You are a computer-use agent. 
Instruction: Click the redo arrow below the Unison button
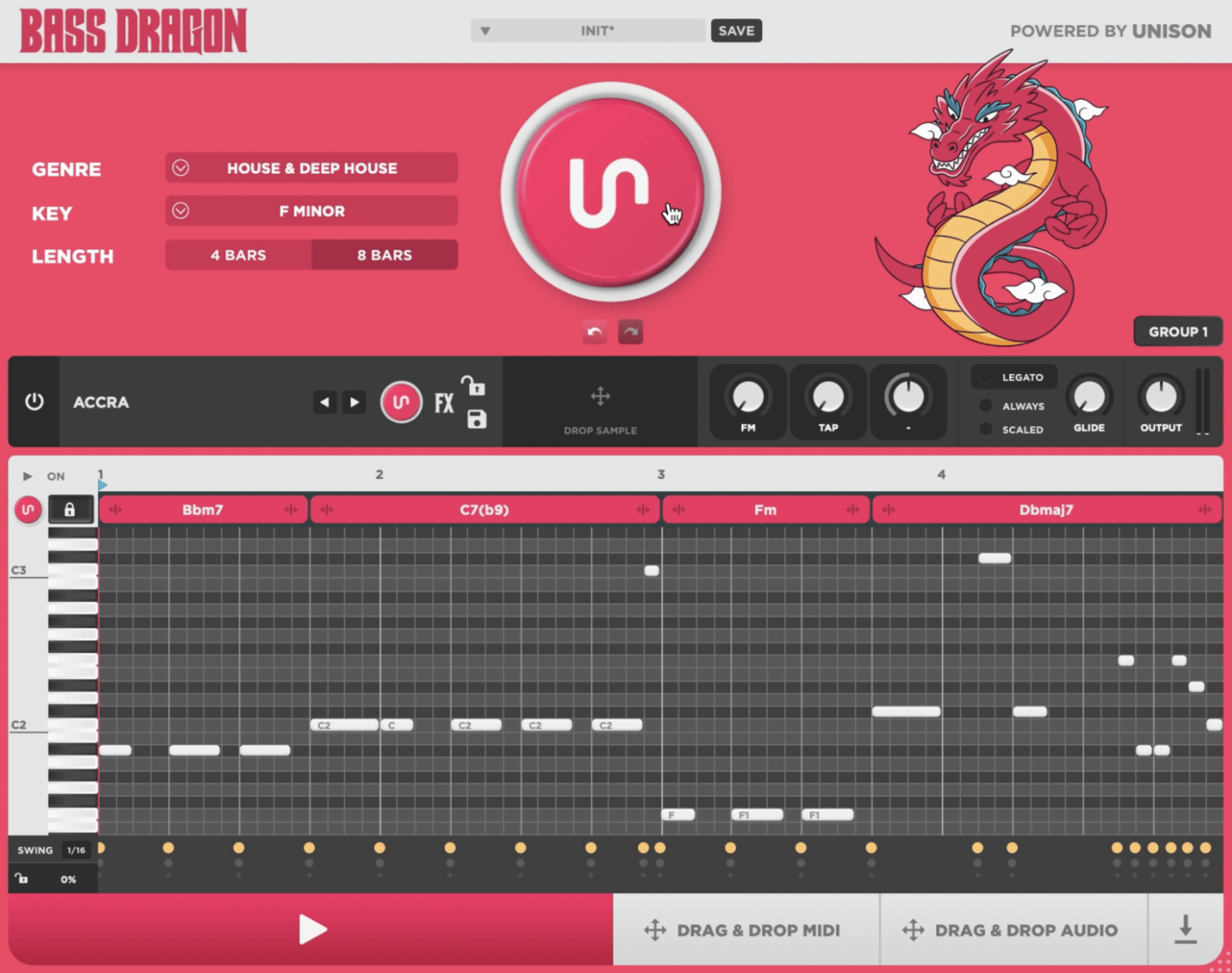click(x=631, y=331)
